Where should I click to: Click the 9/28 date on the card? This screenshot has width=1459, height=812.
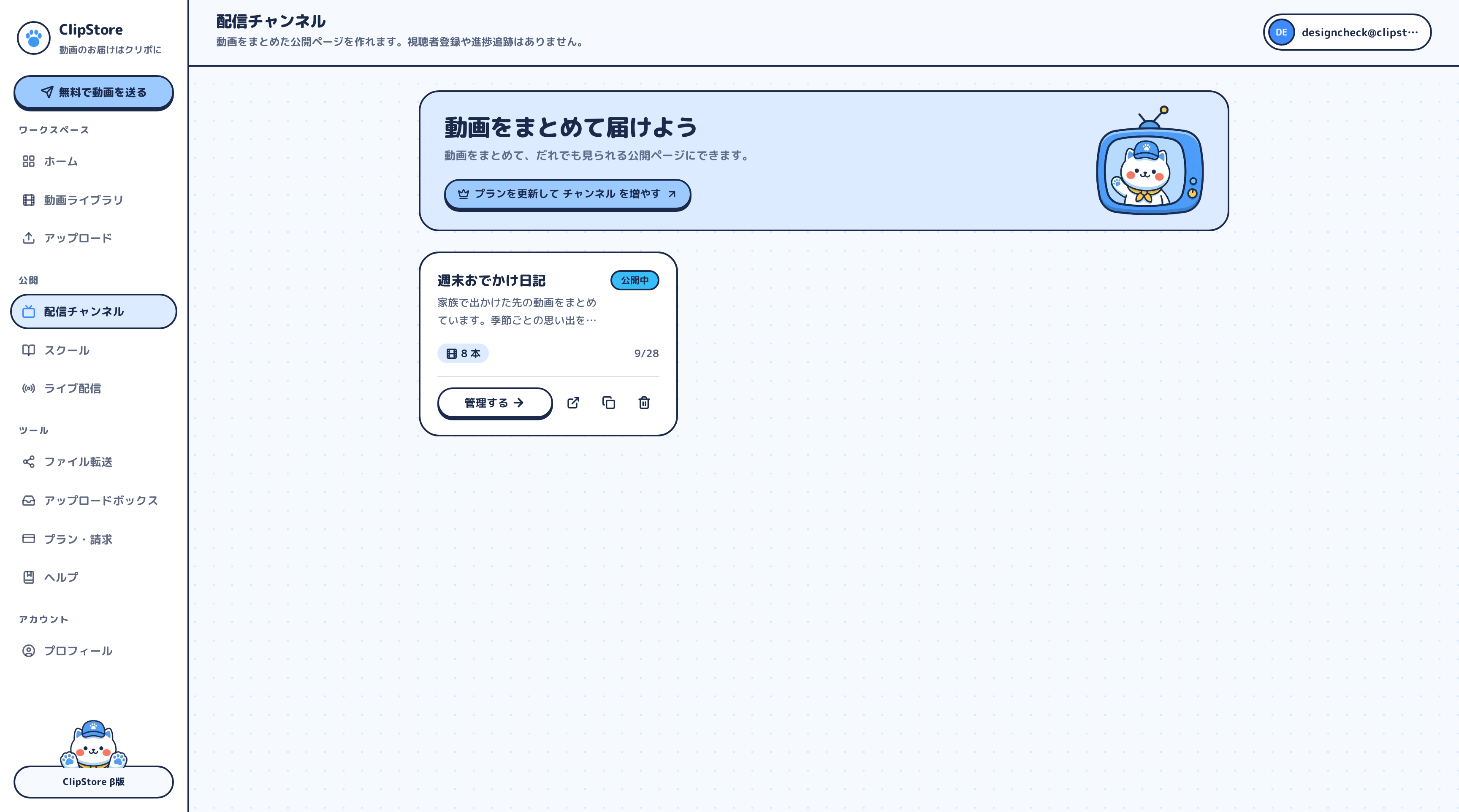(646, 353)
